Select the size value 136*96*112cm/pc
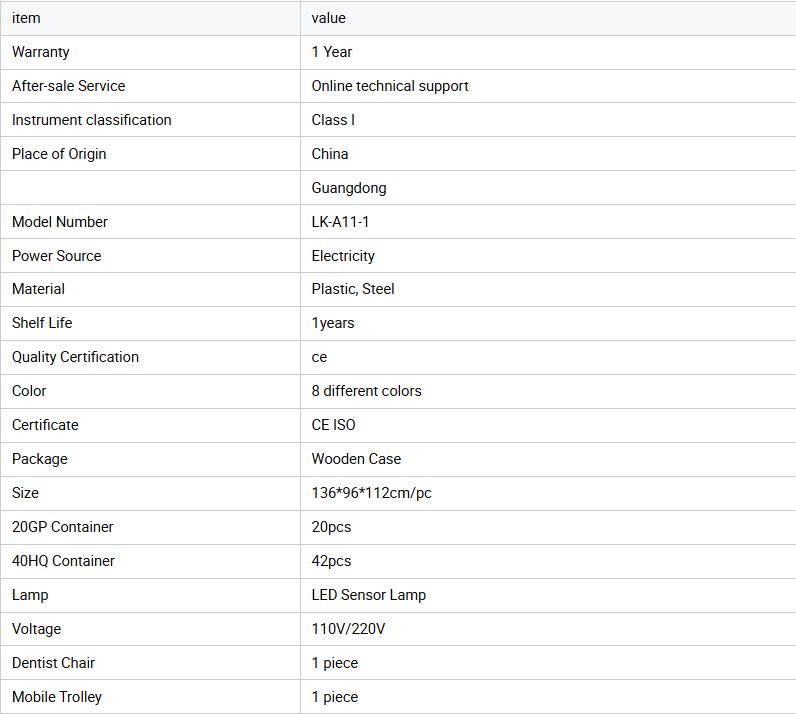Image resolution: width=796 pixels, height=714 pixels. [372, 493]
